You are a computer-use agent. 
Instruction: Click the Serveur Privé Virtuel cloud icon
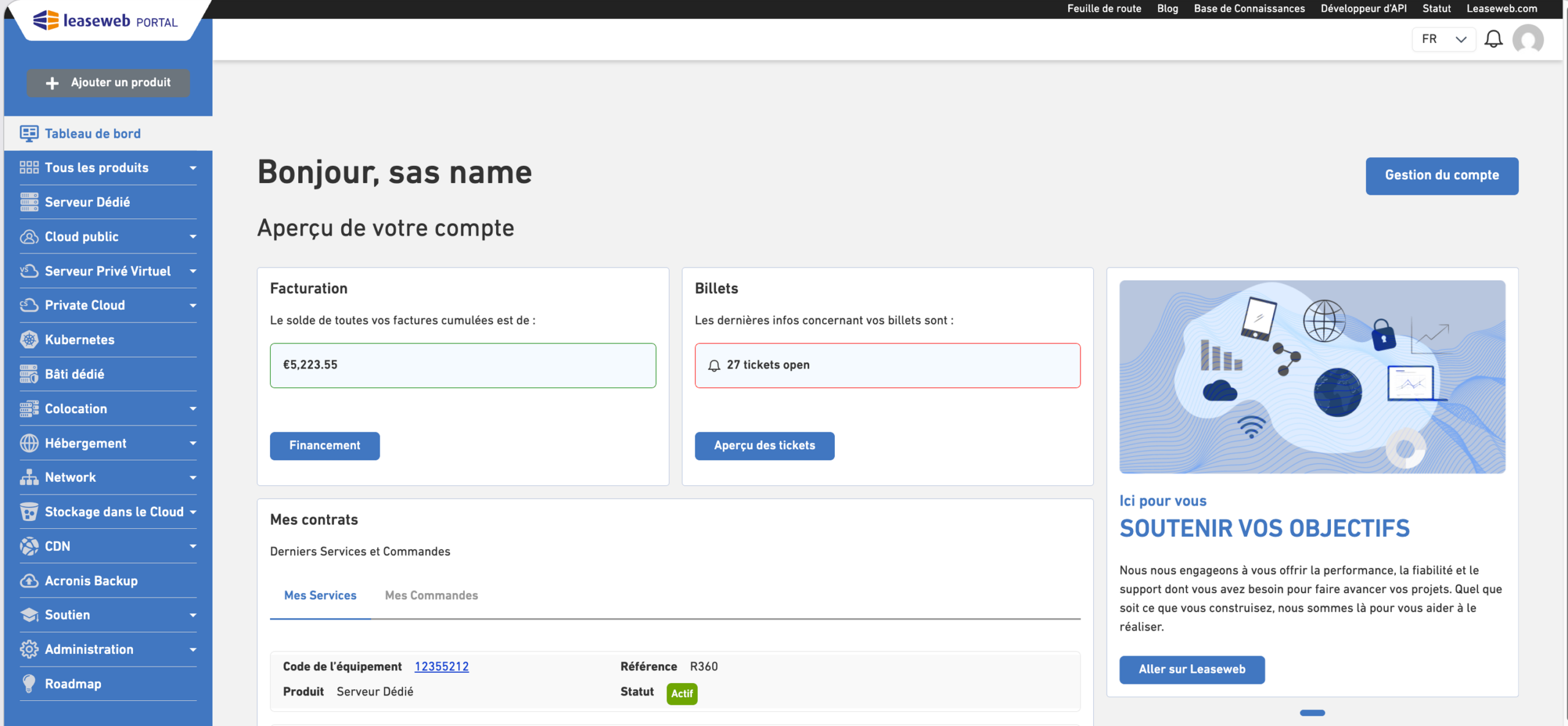(29, 271)
